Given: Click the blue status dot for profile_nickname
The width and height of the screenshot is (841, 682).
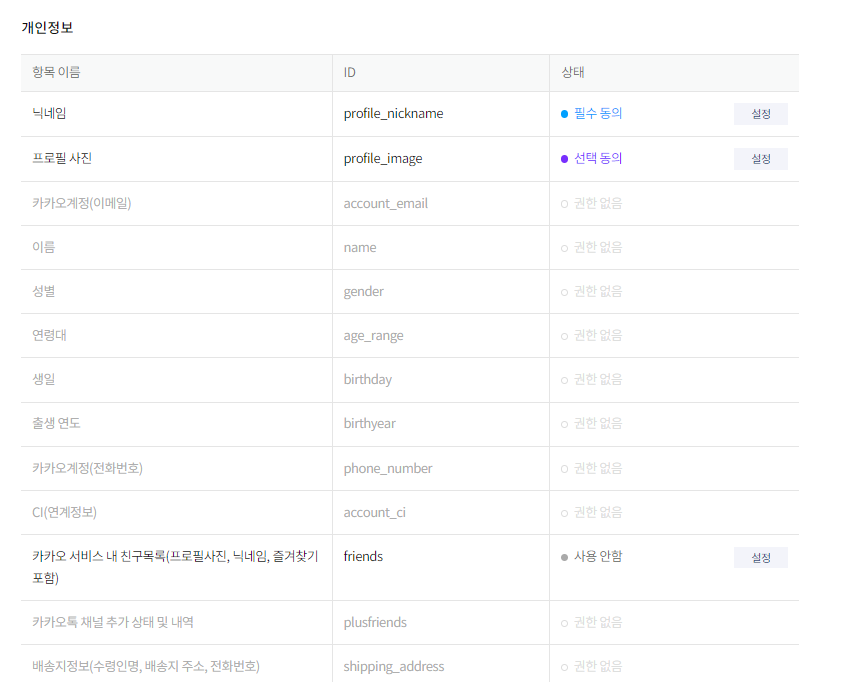Looking at the screenshot, I should click(564, 114).
